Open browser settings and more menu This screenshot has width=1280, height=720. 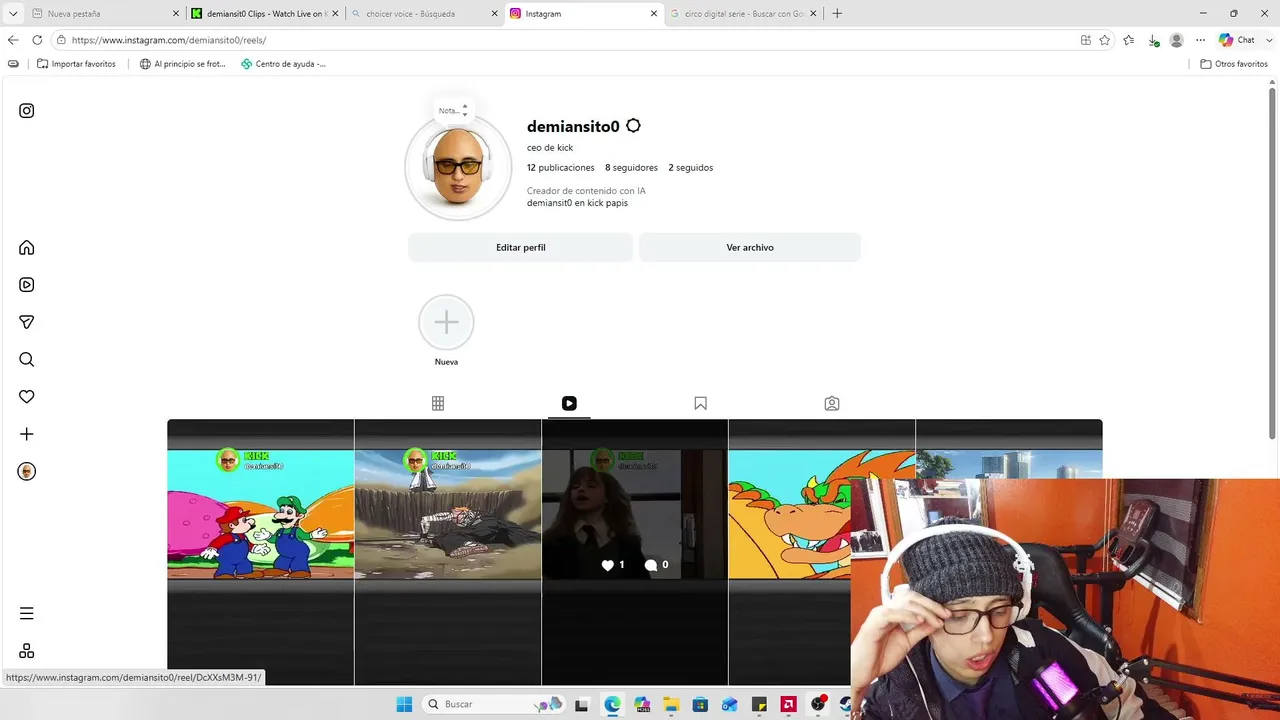click(1201, 40)
